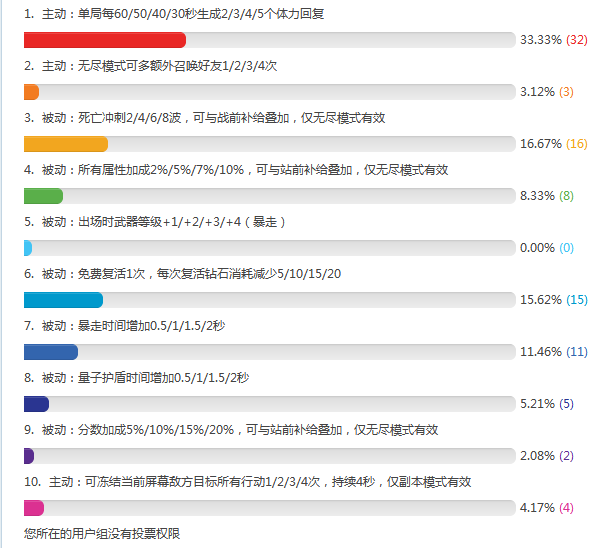Click the short orange bar under option 2
Image resolution: width=606 pixels, height=548 pixels.
[31, 92]
